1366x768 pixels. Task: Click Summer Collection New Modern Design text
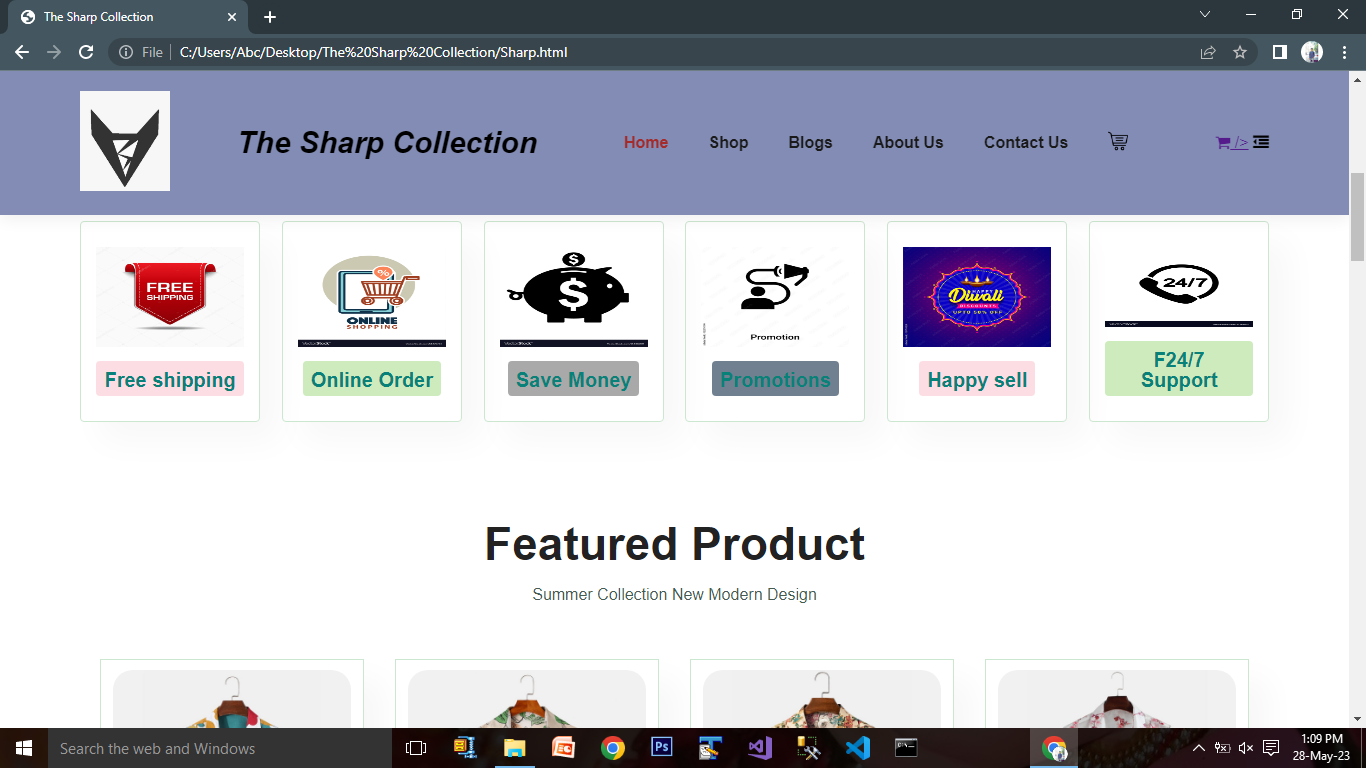(x=675, y=594)
